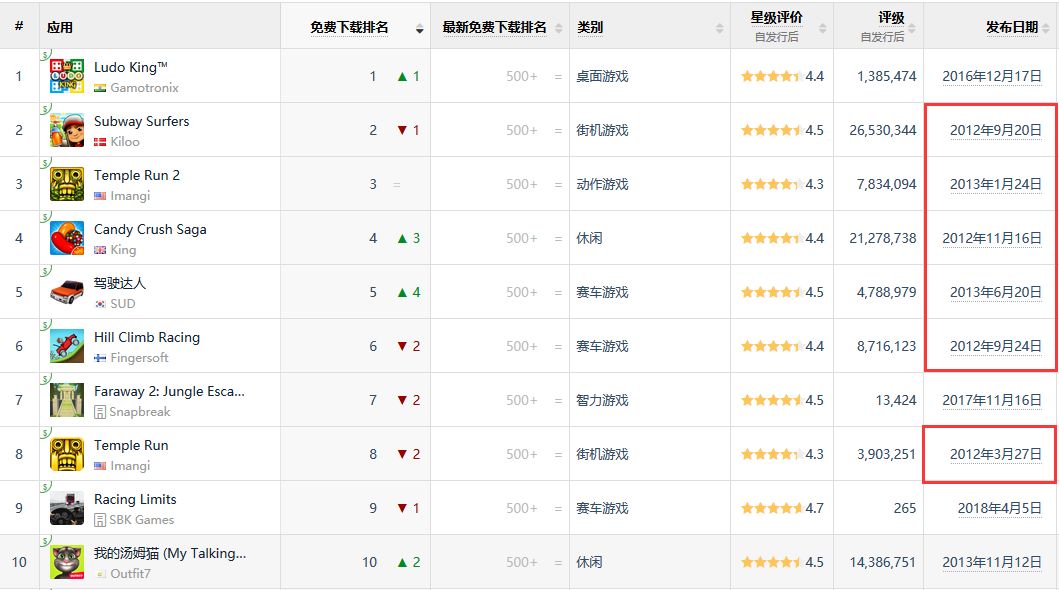
Task: Click release date 2016年12月17日
Action: click(x=991, y=76)
